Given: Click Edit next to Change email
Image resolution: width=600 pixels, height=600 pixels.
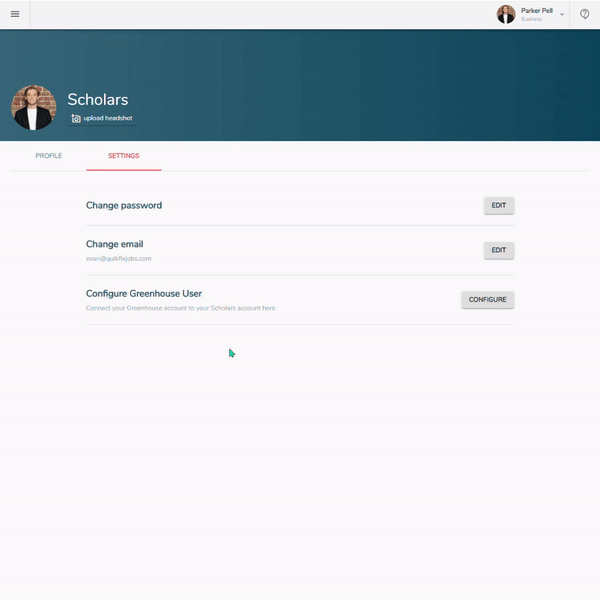Looking at the screenshot, I should (x=499, y=250).
